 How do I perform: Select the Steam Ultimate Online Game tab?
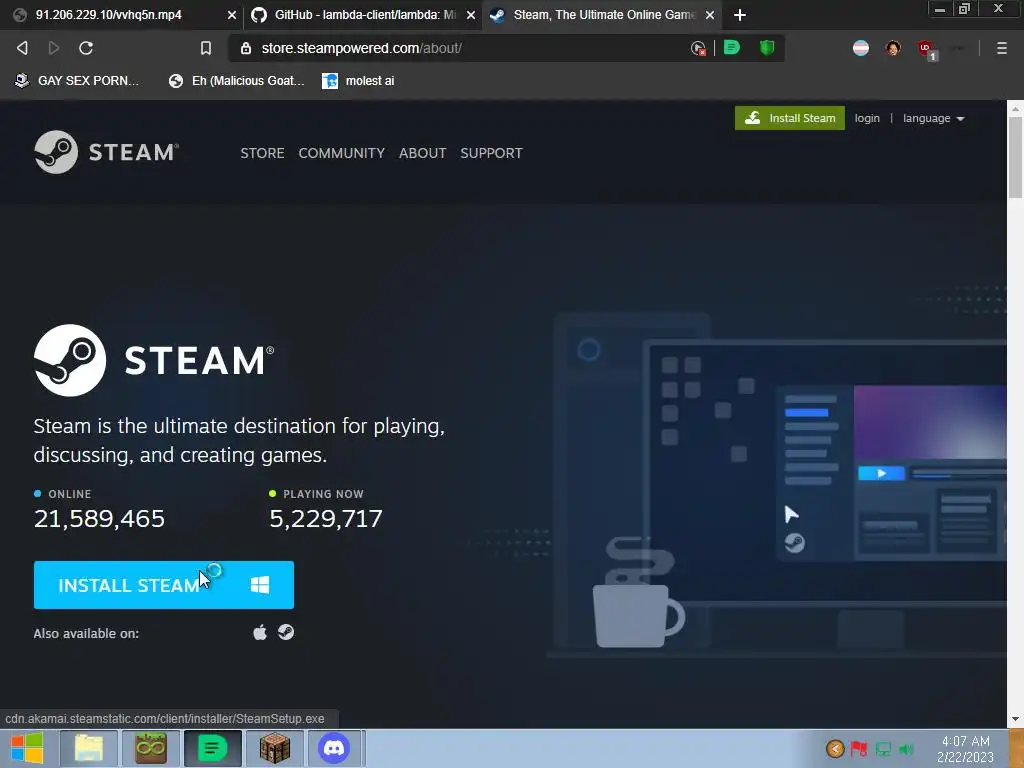[601, 15]
